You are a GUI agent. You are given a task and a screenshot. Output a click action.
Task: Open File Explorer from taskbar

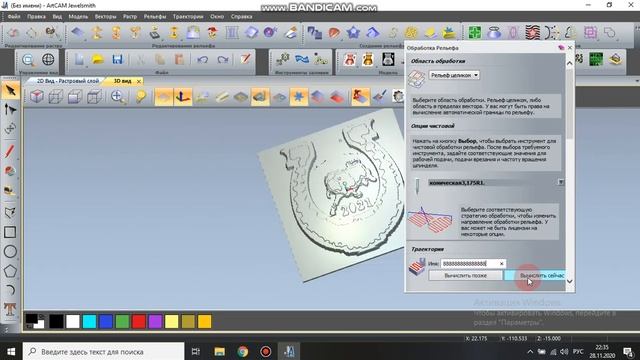tap(220, 351)
